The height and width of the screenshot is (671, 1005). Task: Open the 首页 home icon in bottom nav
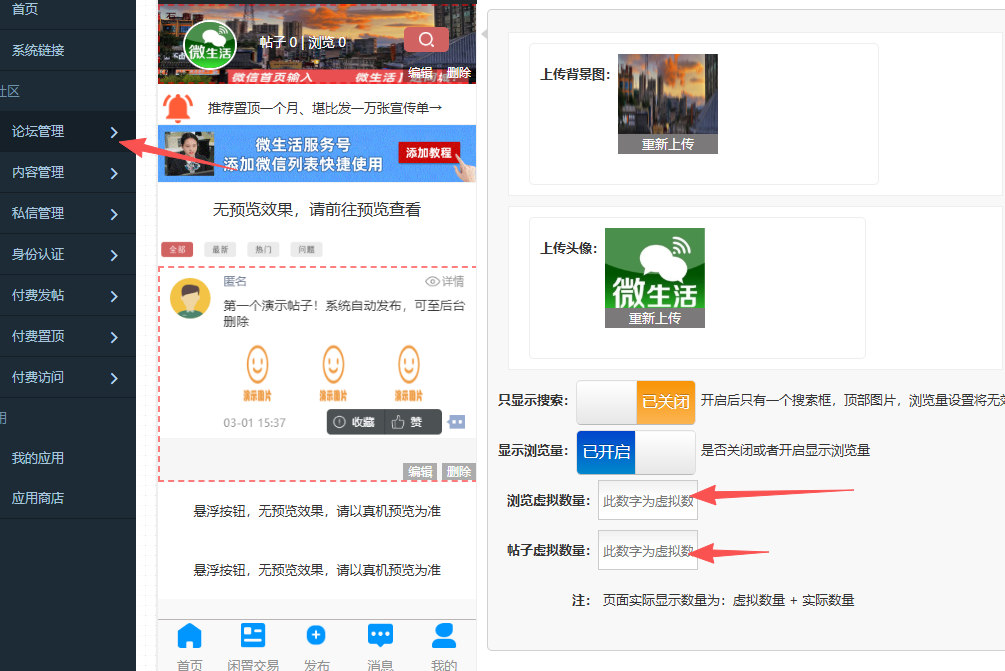pyautogui.click(x=189, y=636)
